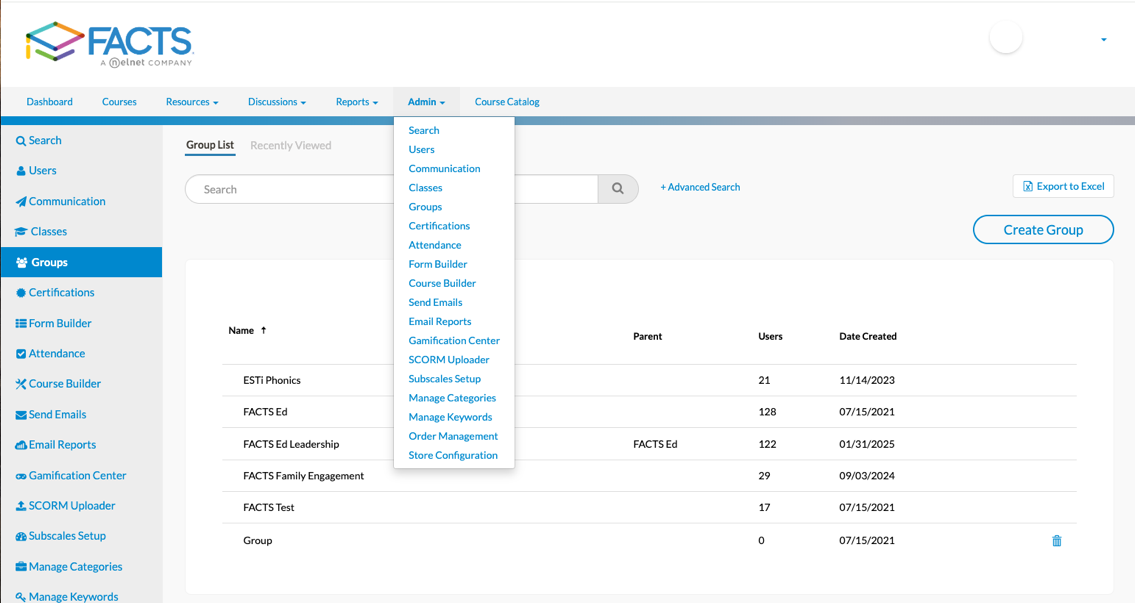Click the tools icon beside sidebar Course Builder

coord(21,384)
